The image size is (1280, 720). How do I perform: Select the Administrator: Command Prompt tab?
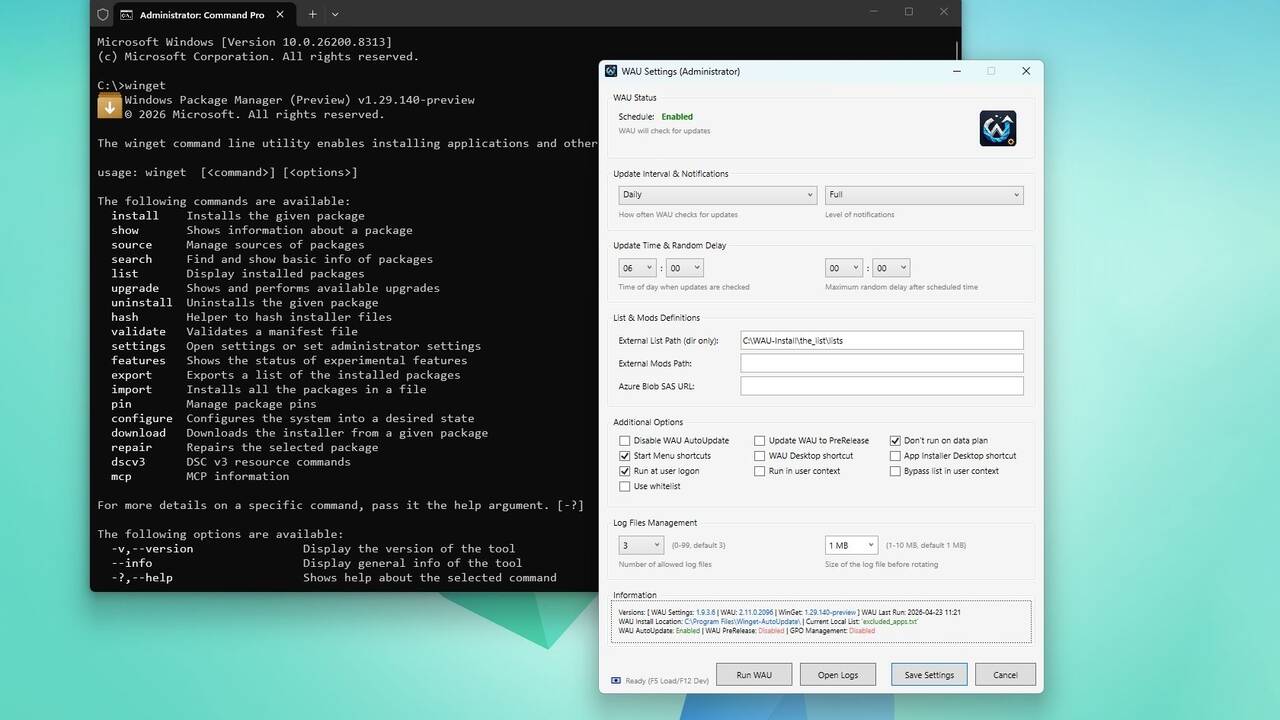coord(200,15)
